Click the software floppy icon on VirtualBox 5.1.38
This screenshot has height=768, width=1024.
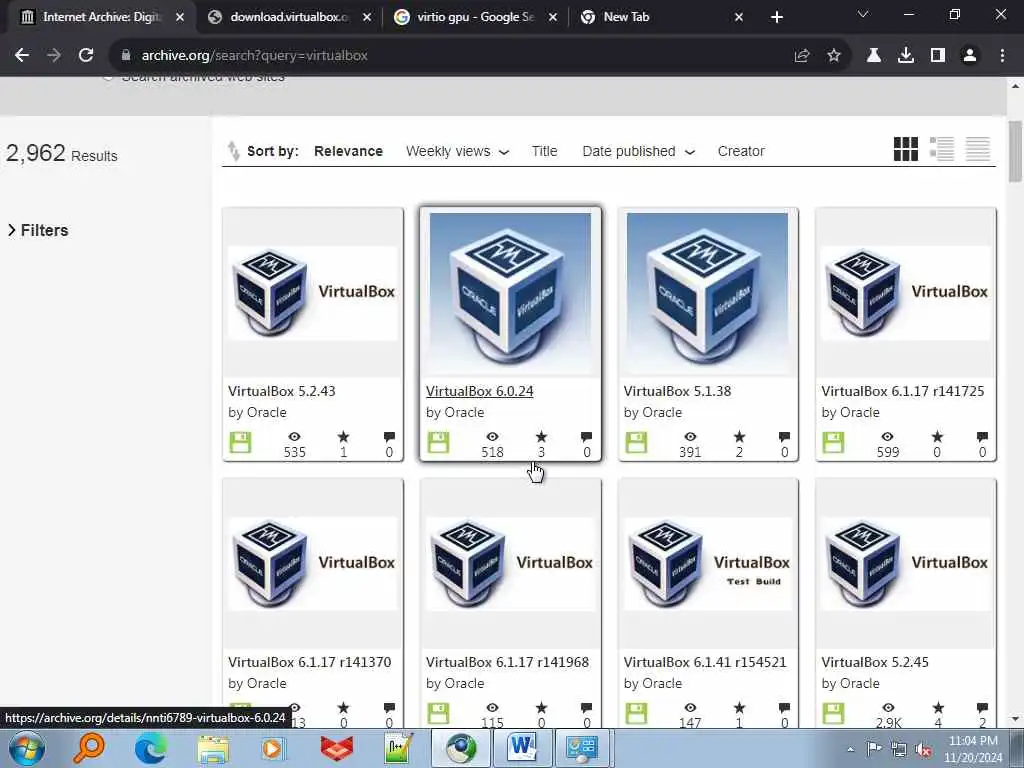tap(636, 443)
